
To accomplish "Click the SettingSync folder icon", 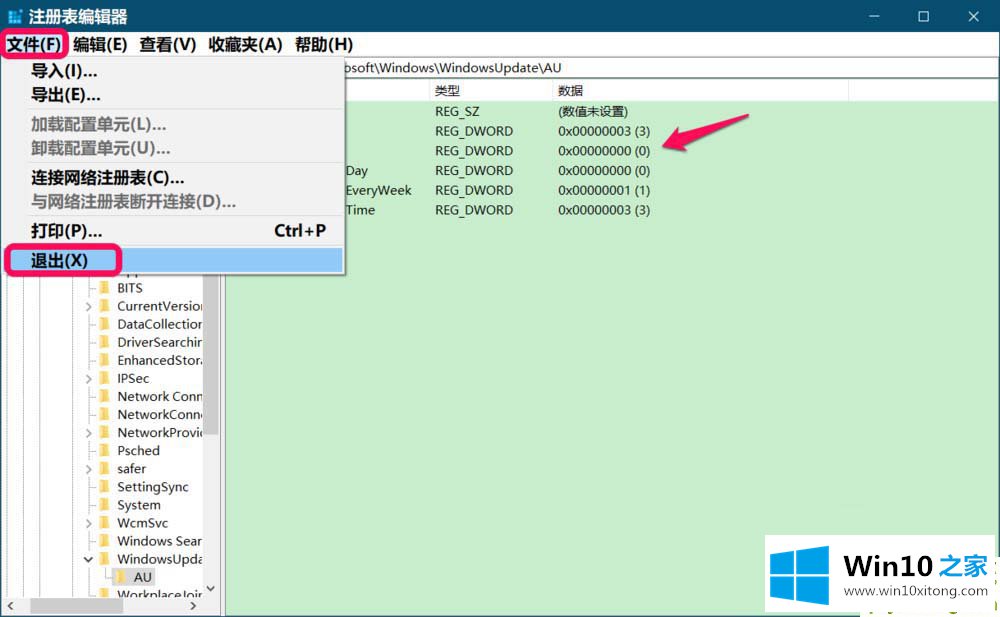I will tap(105, 487).
